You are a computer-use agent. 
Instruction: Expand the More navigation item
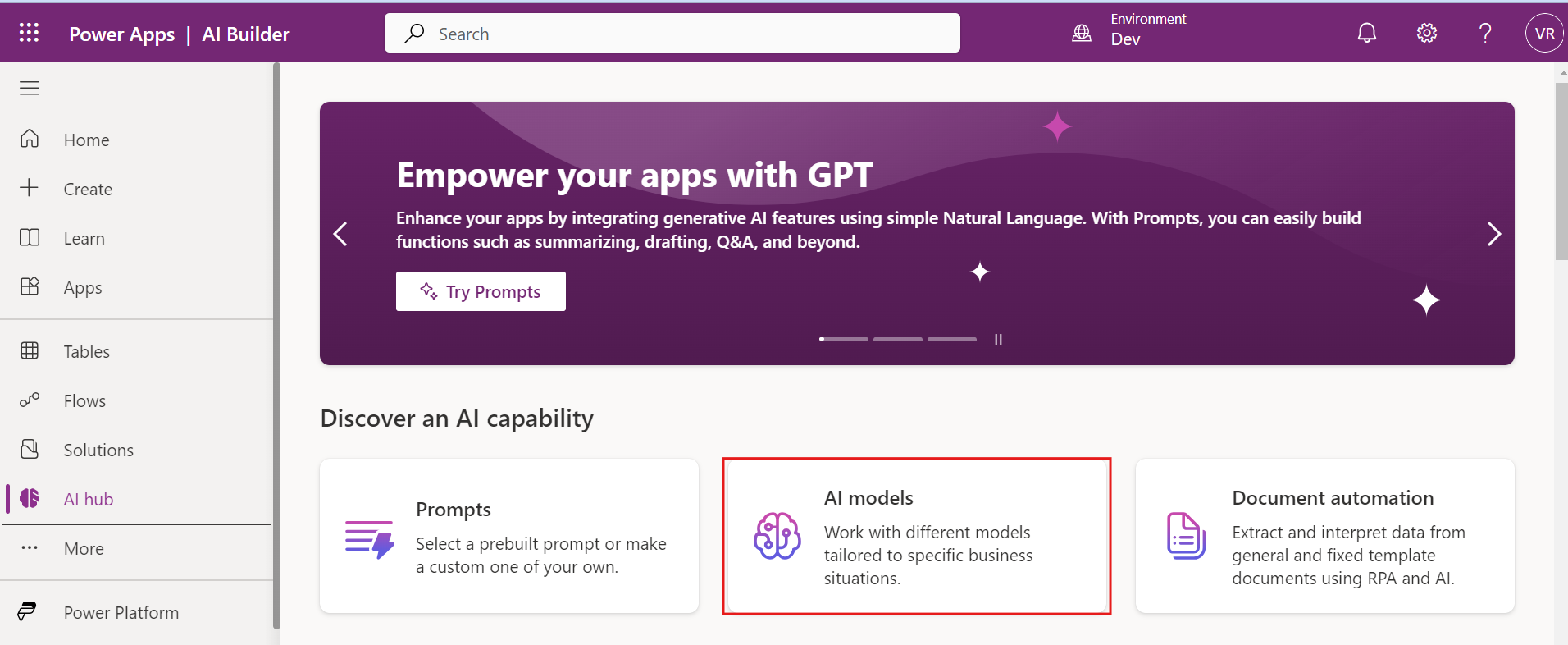click(136, 548)
